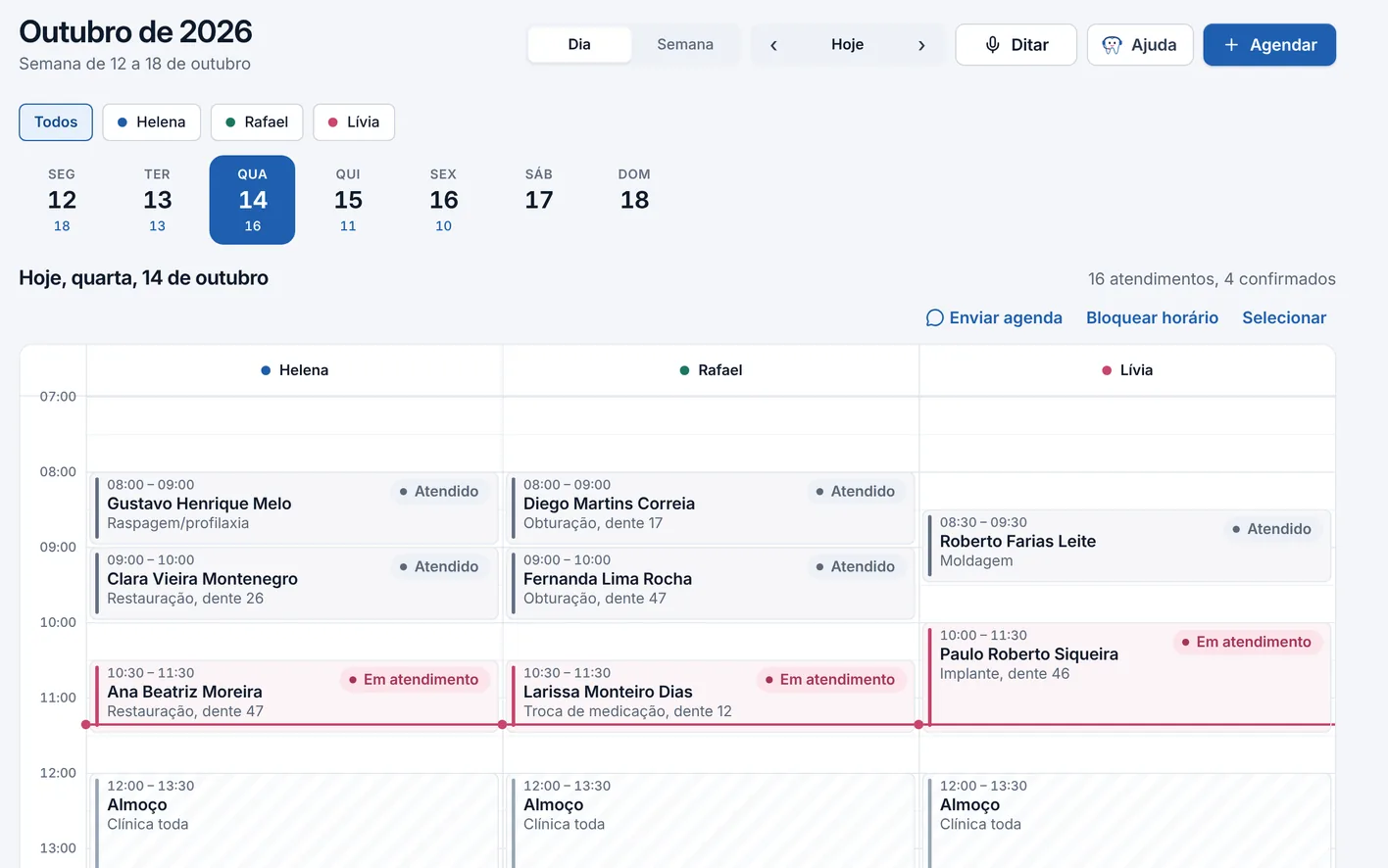
Task: Click Selecionar link
Action: point(1284,317)
